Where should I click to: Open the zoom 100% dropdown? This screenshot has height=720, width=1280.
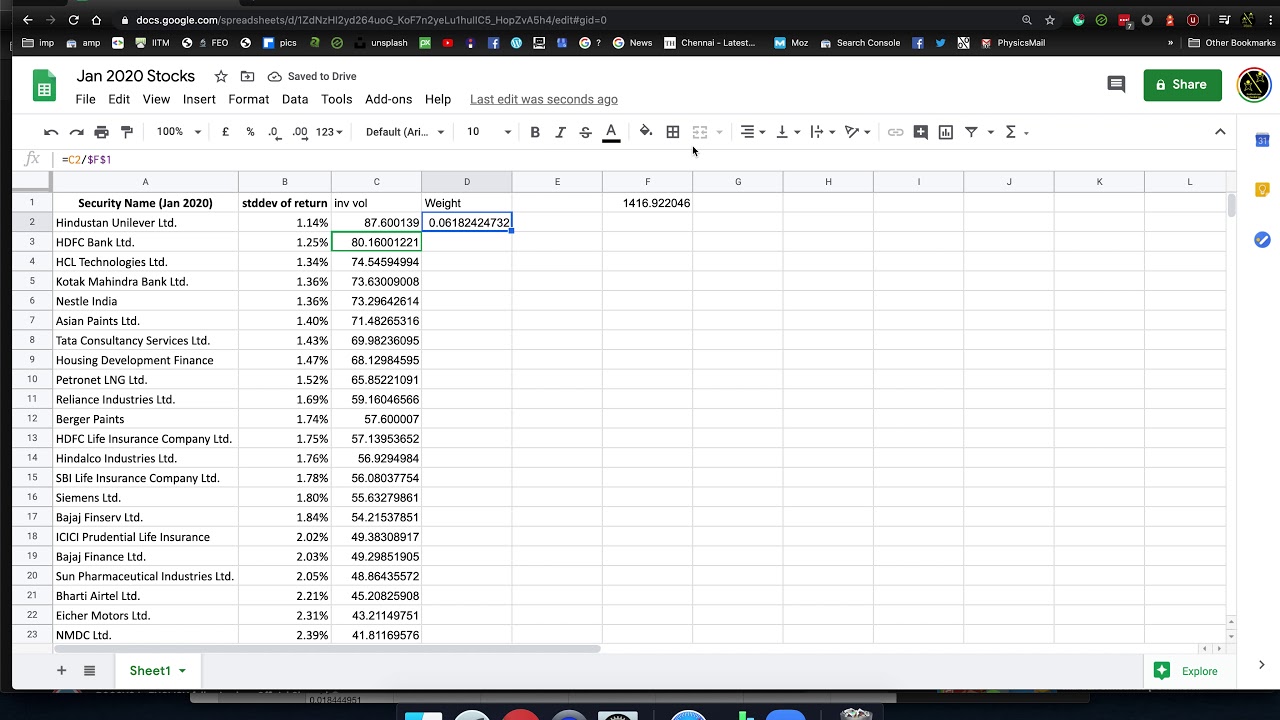coord(178,132)
